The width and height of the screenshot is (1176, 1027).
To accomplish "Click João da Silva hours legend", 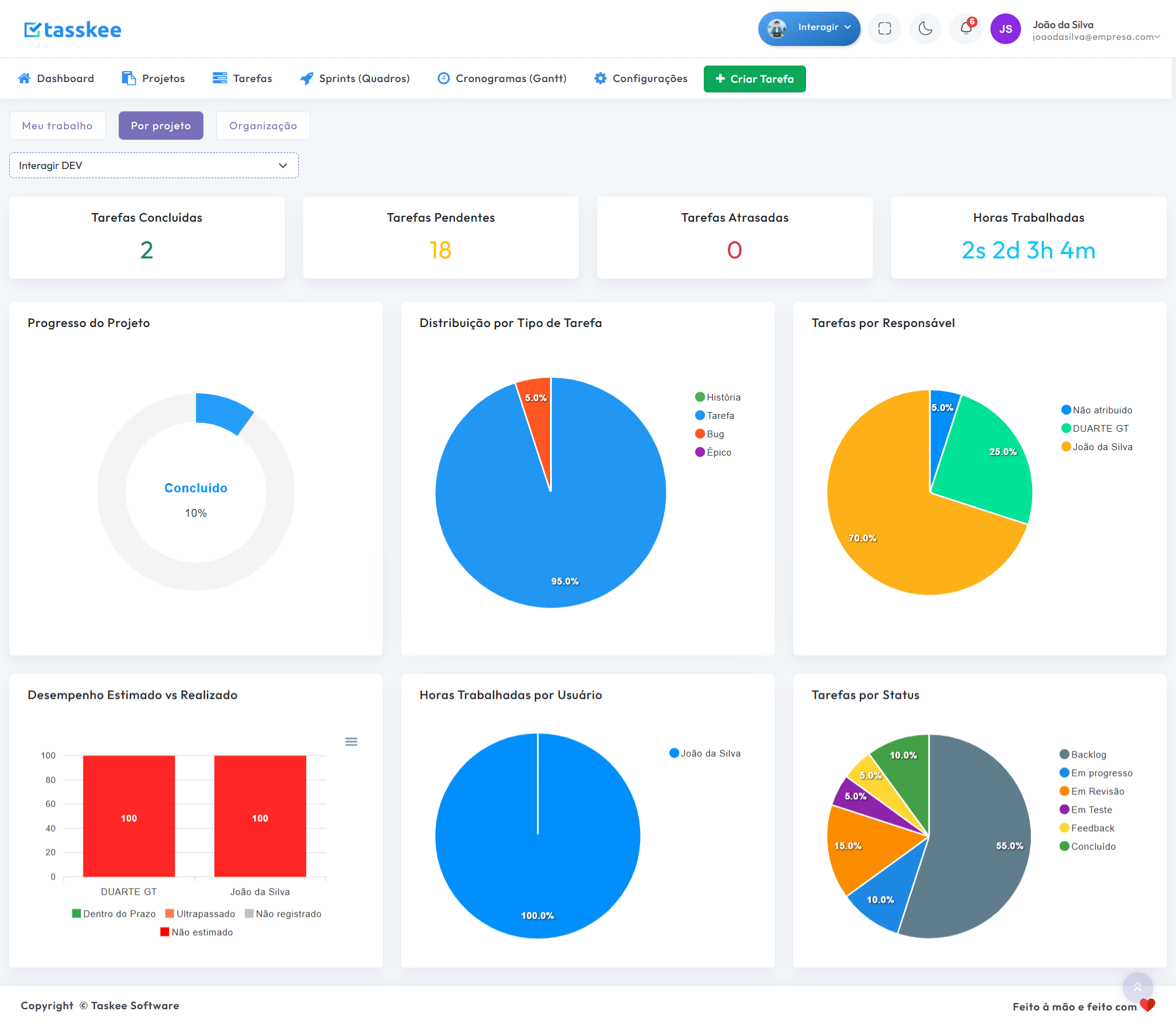I will (x=705, y=753).
